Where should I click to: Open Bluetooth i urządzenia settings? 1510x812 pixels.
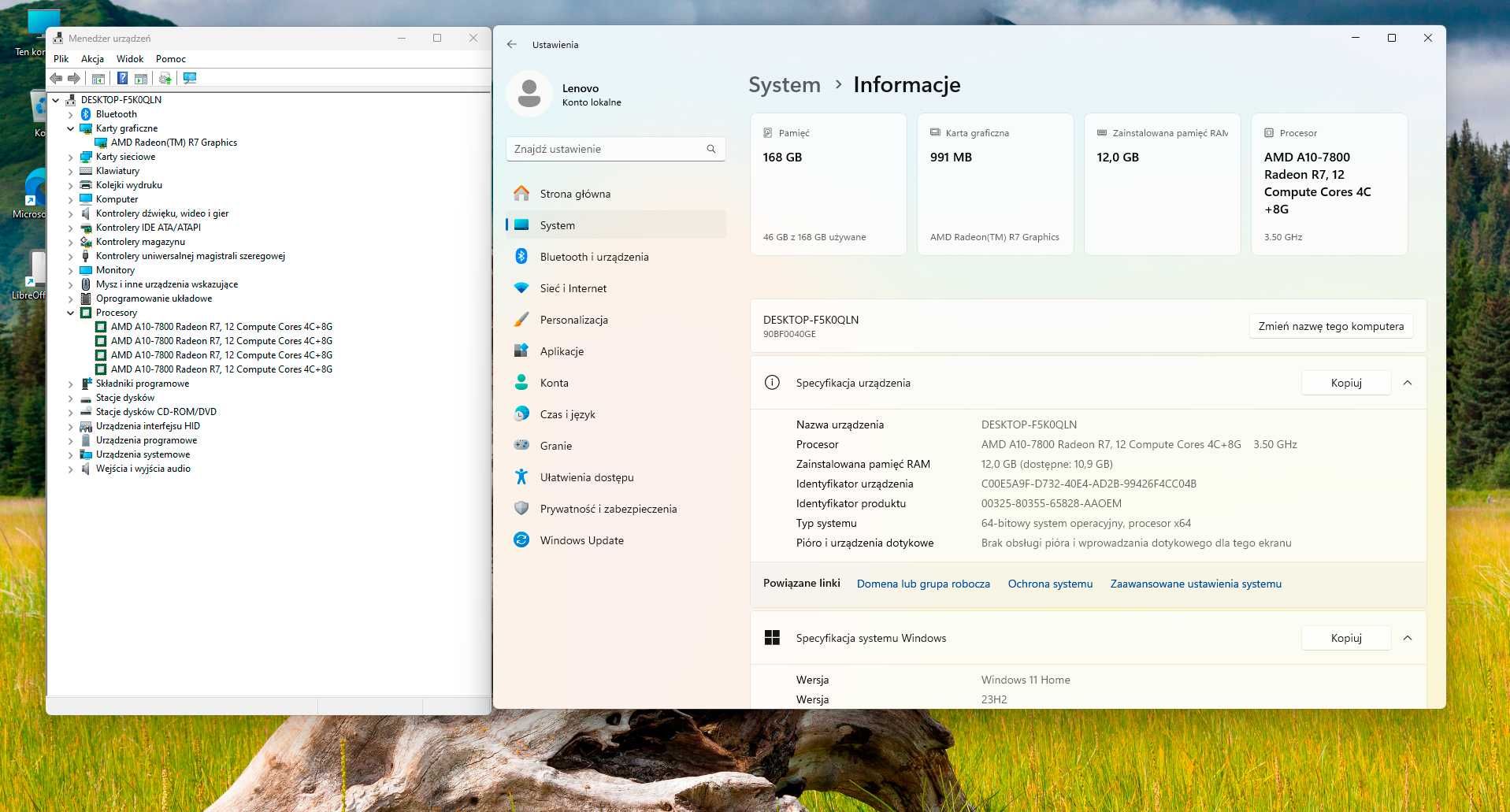pos(615,257)
